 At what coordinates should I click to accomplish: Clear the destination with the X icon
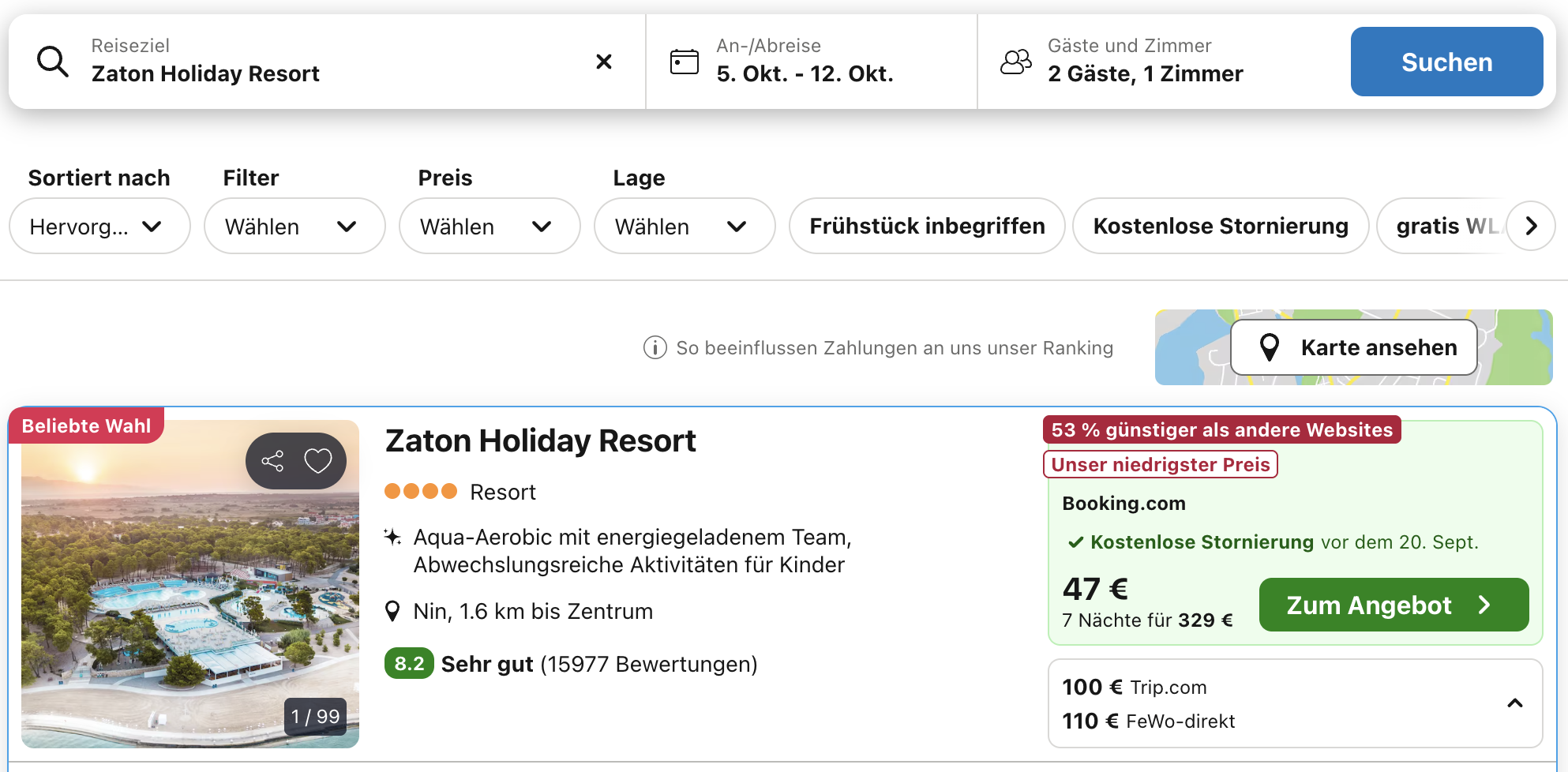[604, 62]
